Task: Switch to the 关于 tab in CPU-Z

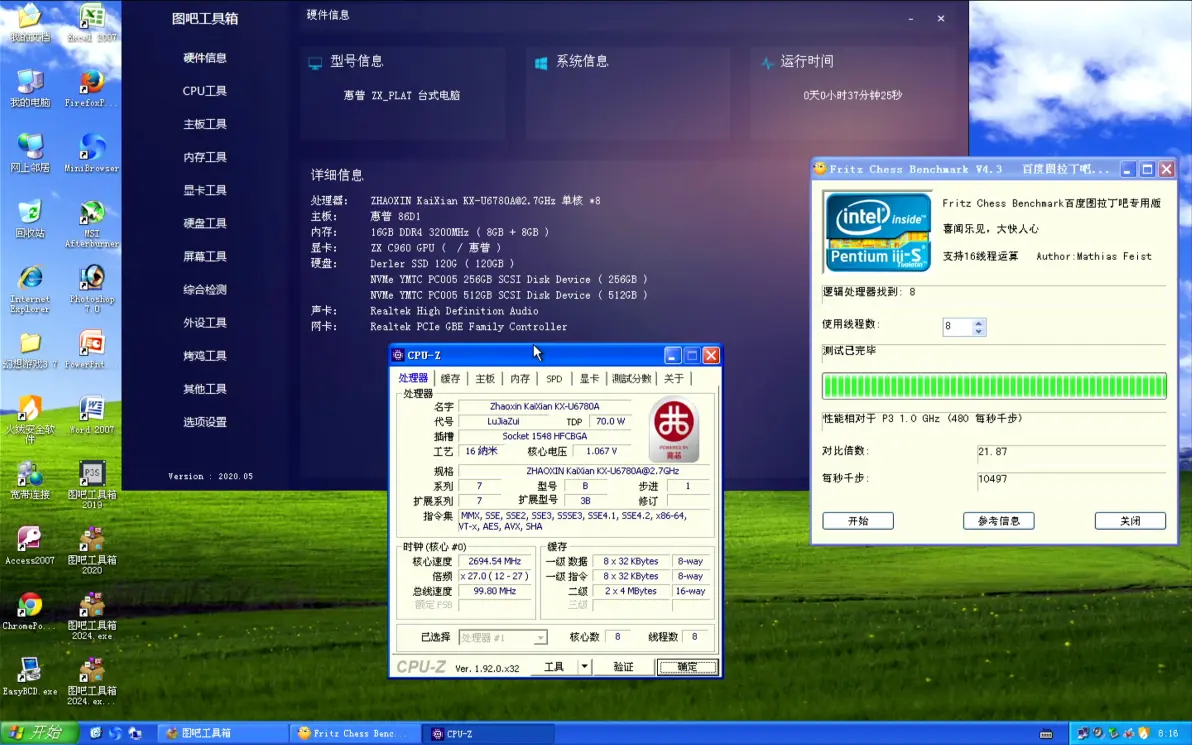Action: coord(674,379)
